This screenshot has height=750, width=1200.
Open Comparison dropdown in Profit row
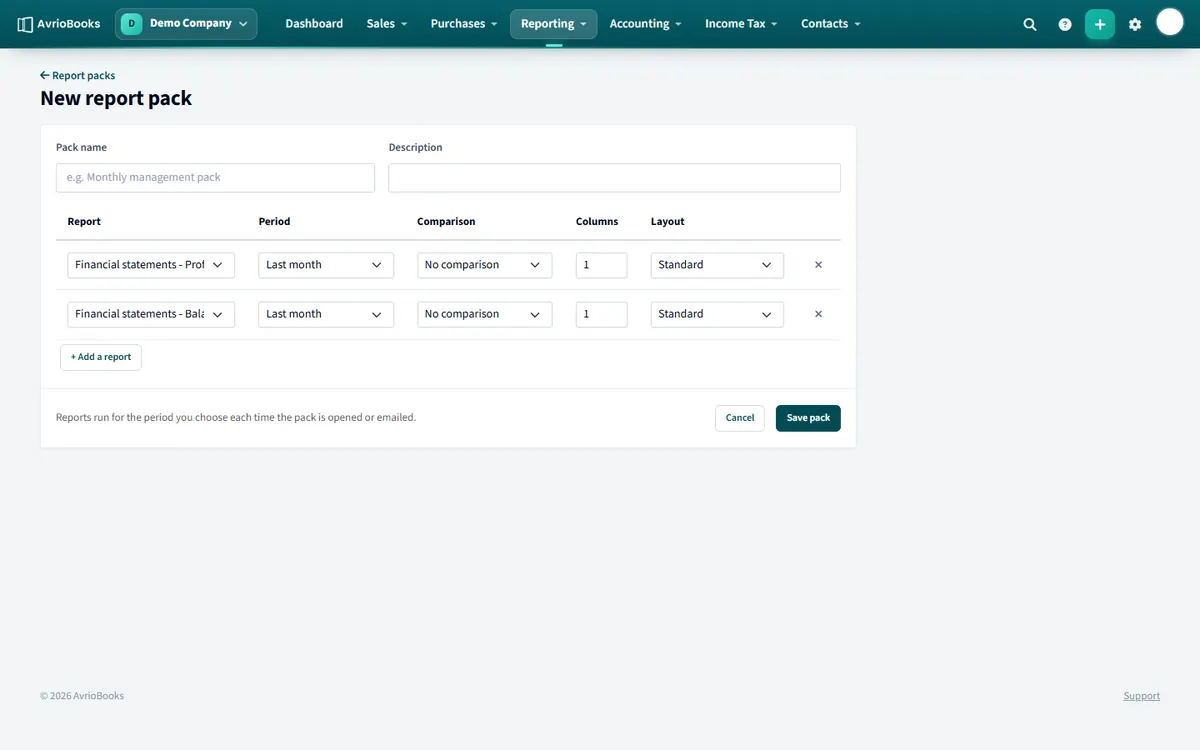[x=485, y=265]
